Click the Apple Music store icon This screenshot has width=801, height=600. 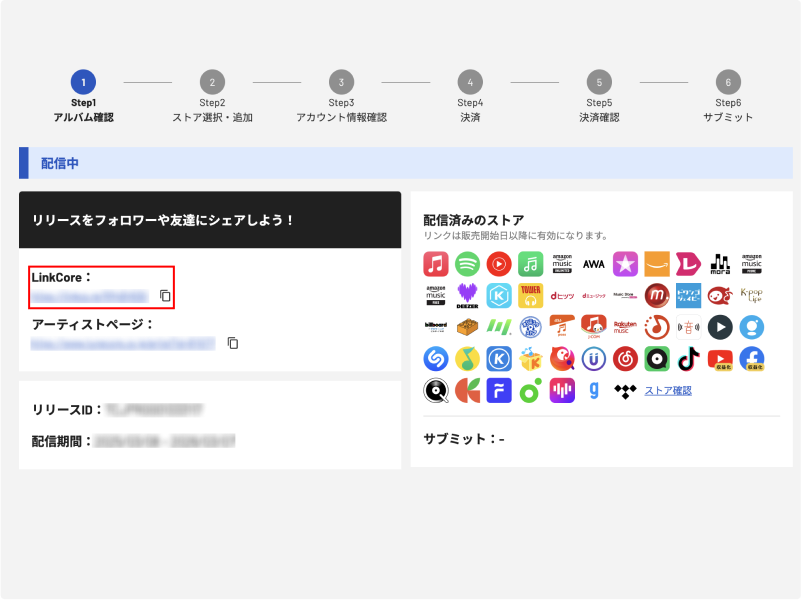click(435, 264)
